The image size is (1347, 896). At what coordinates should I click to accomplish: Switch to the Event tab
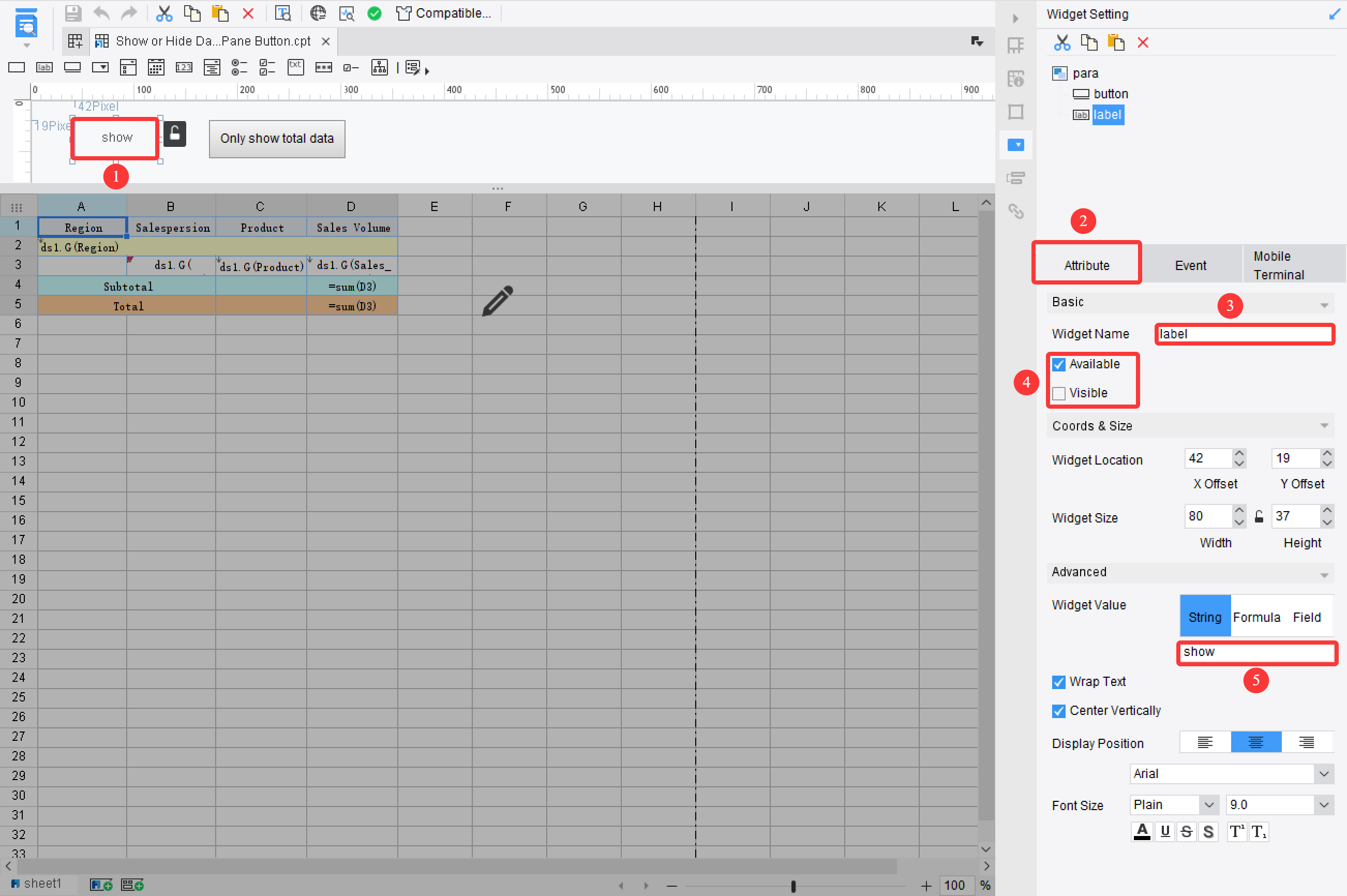point(1190,265)
